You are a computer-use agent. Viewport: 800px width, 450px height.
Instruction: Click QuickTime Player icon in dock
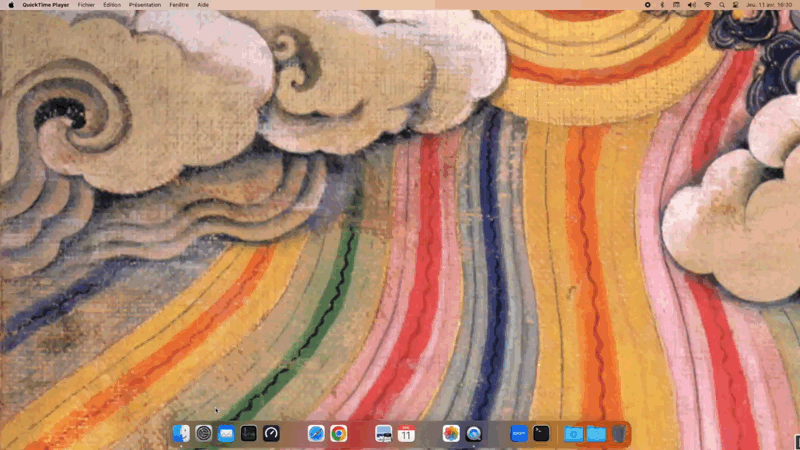(x=474, y=433)
